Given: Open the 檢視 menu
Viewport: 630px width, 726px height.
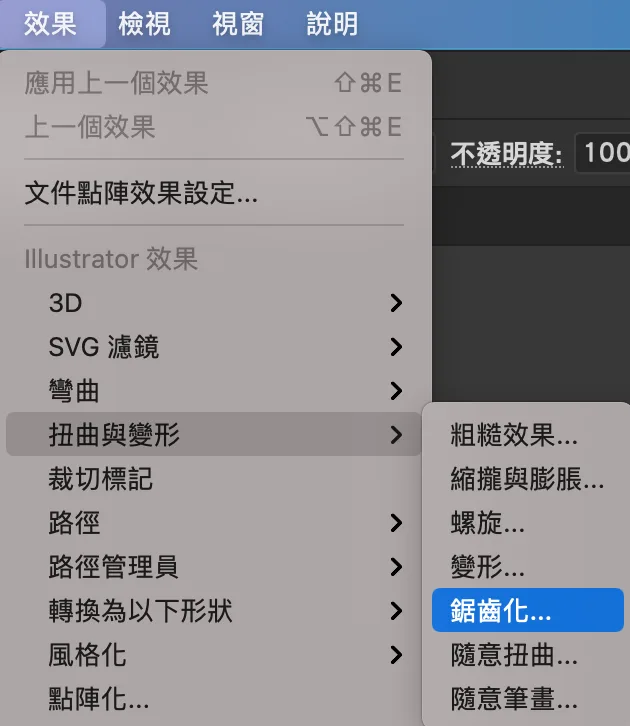Looking at the screenshot, I should [x=144, y=24].
